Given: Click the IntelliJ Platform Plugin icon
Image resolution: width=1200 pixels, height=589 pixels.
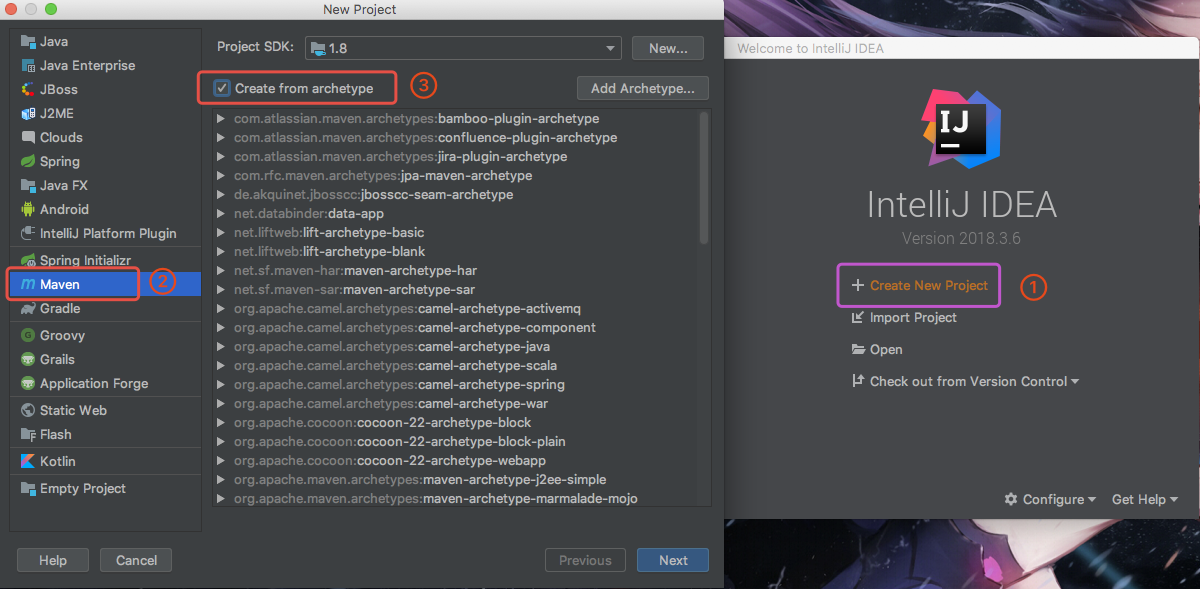Looking at the screenshot, I should [28, 234].
